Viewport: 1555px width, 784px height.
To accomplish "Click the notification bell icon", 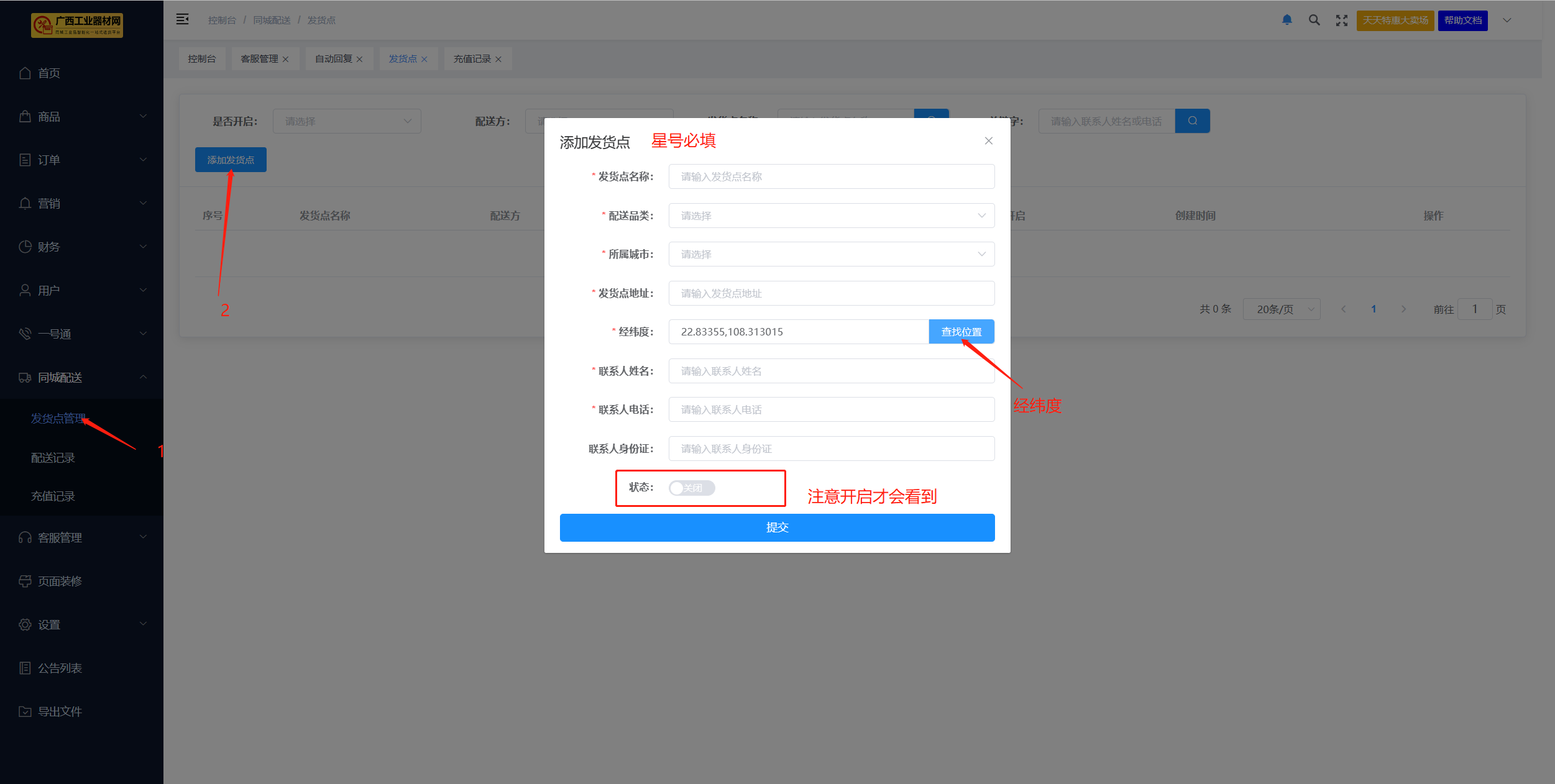I will coord(1287,20).
